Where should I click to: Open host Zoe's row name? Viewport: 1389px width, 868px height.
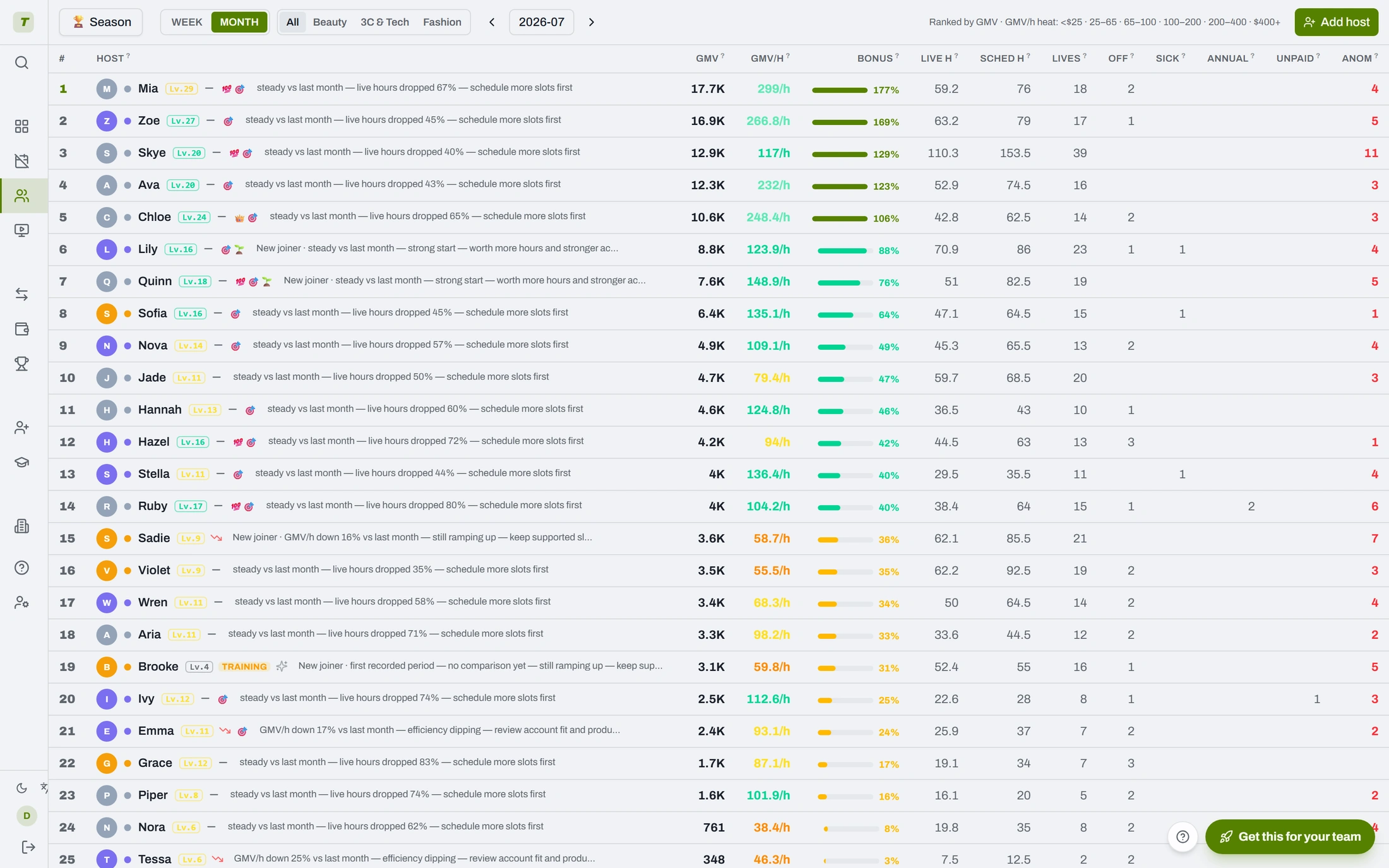click(x=149, y=121)
